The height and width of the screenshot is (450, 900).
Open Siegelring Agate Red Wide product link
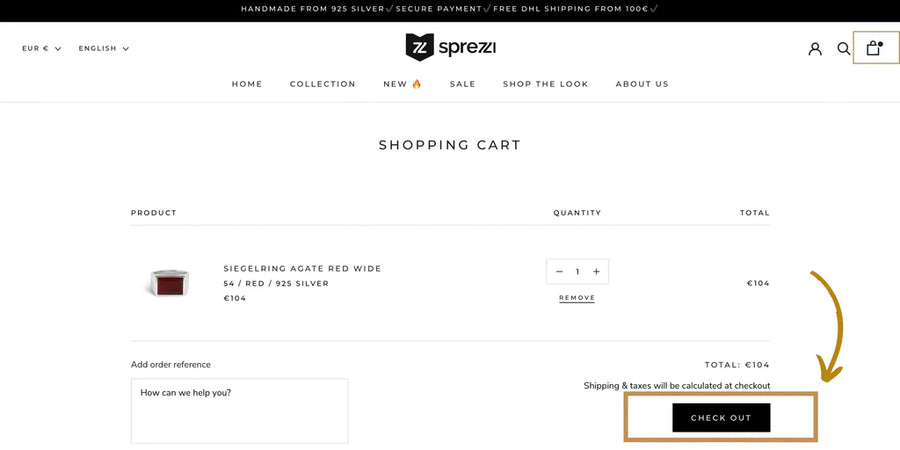coord(302,268)
